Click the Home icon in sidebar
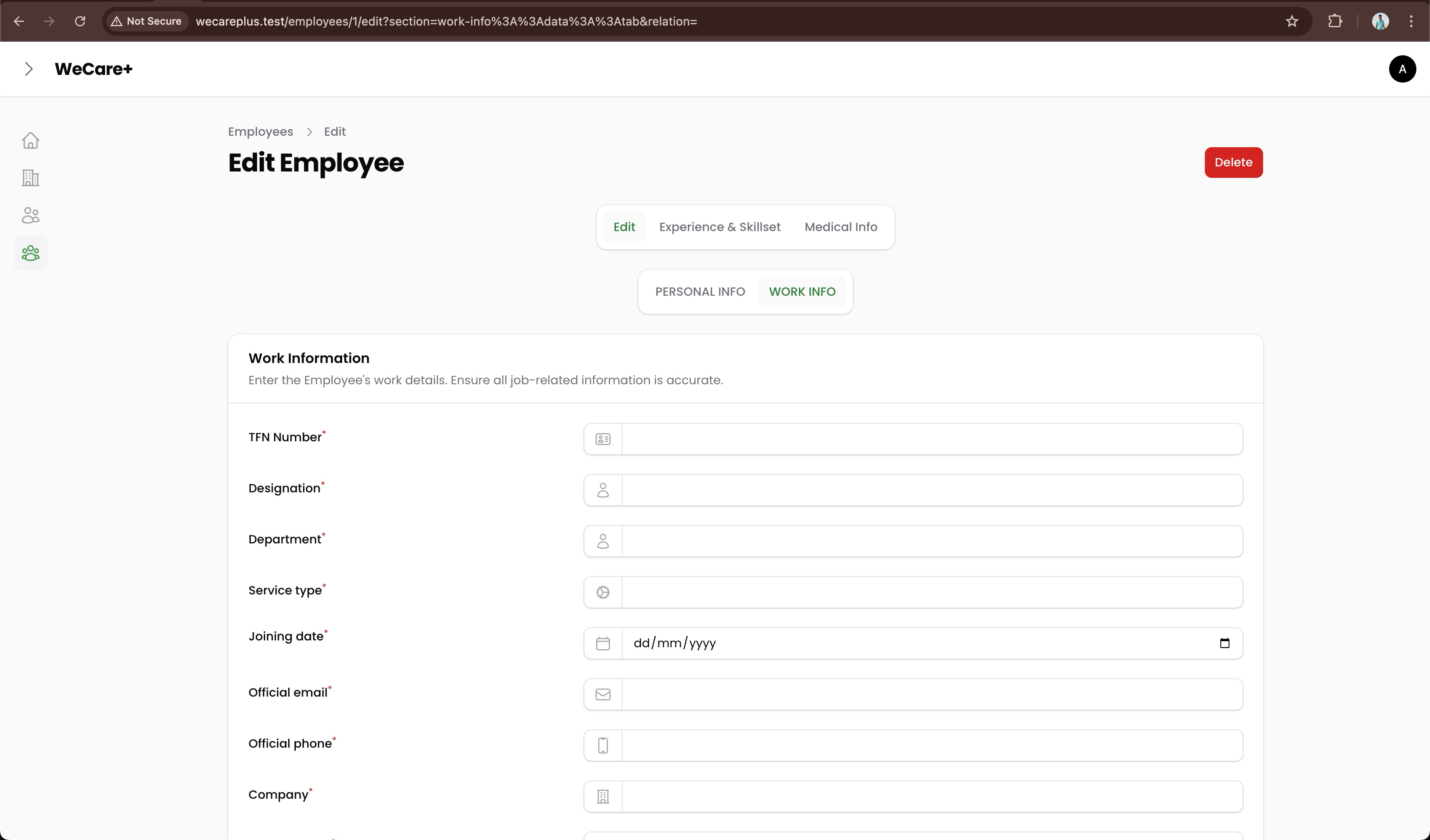Viewport: 1430px width, 840px height. [31, 140]
